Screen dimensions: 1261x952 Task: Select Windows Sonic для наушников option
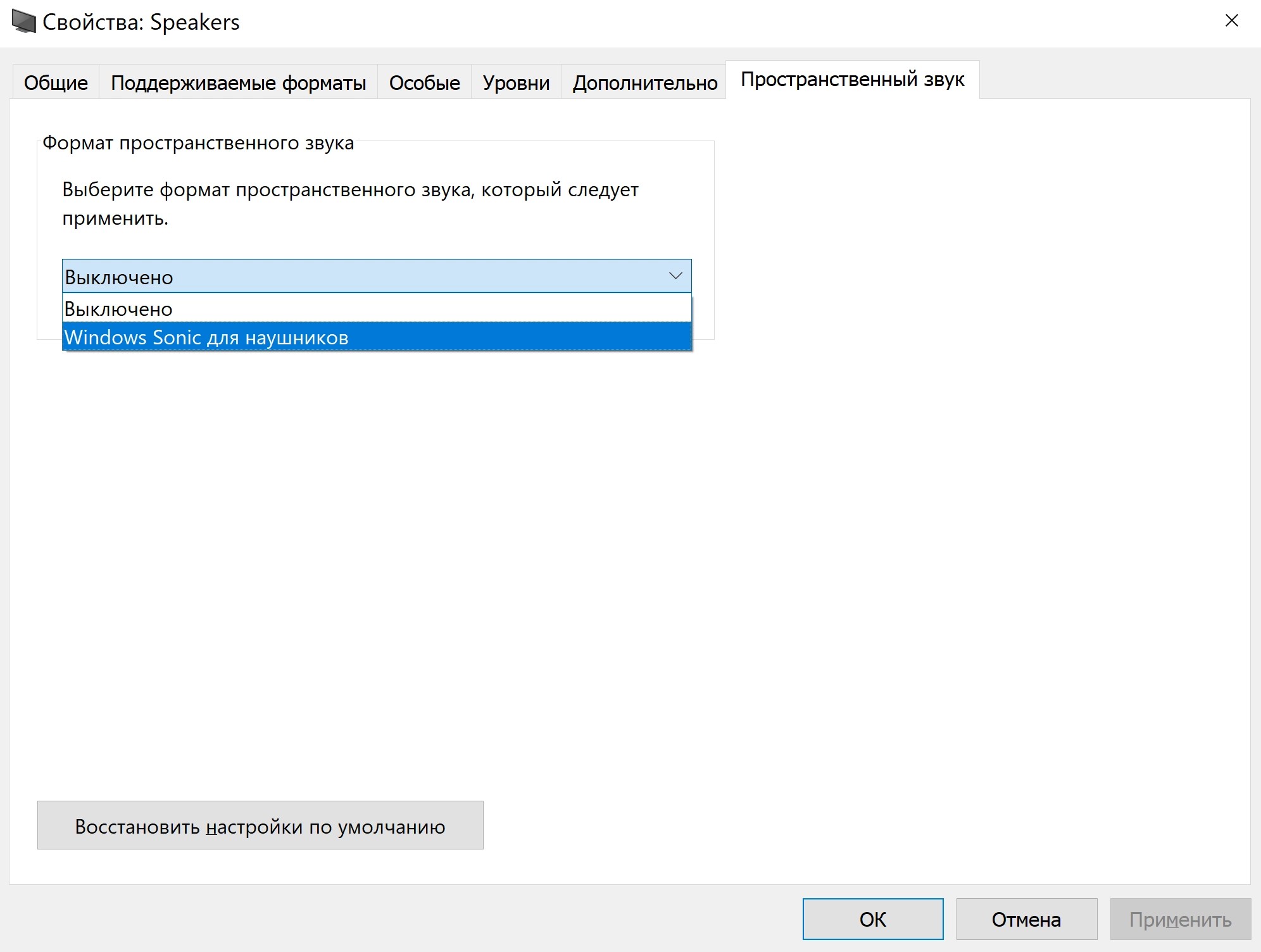[x=377, y=337]
